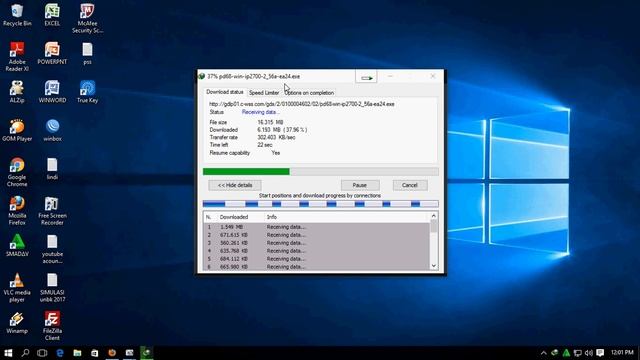Launch the WINWORD desktop shortcut
Image resolution: width=640 pixels, height=360 pixels.
[x=52, y=92]
